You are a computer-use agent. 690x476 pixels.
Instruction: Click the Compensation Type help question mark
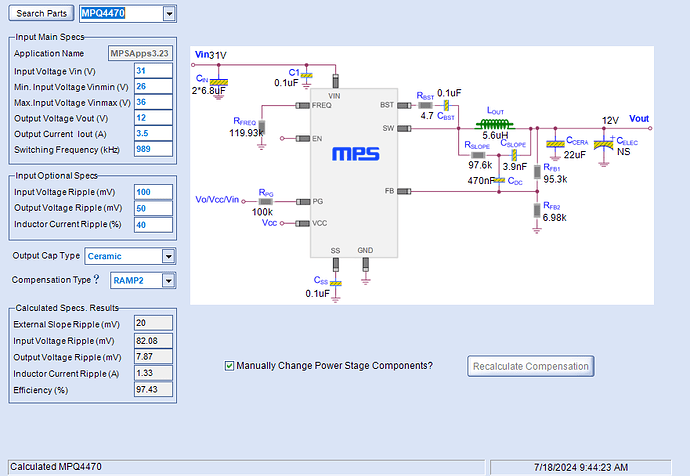96,279
